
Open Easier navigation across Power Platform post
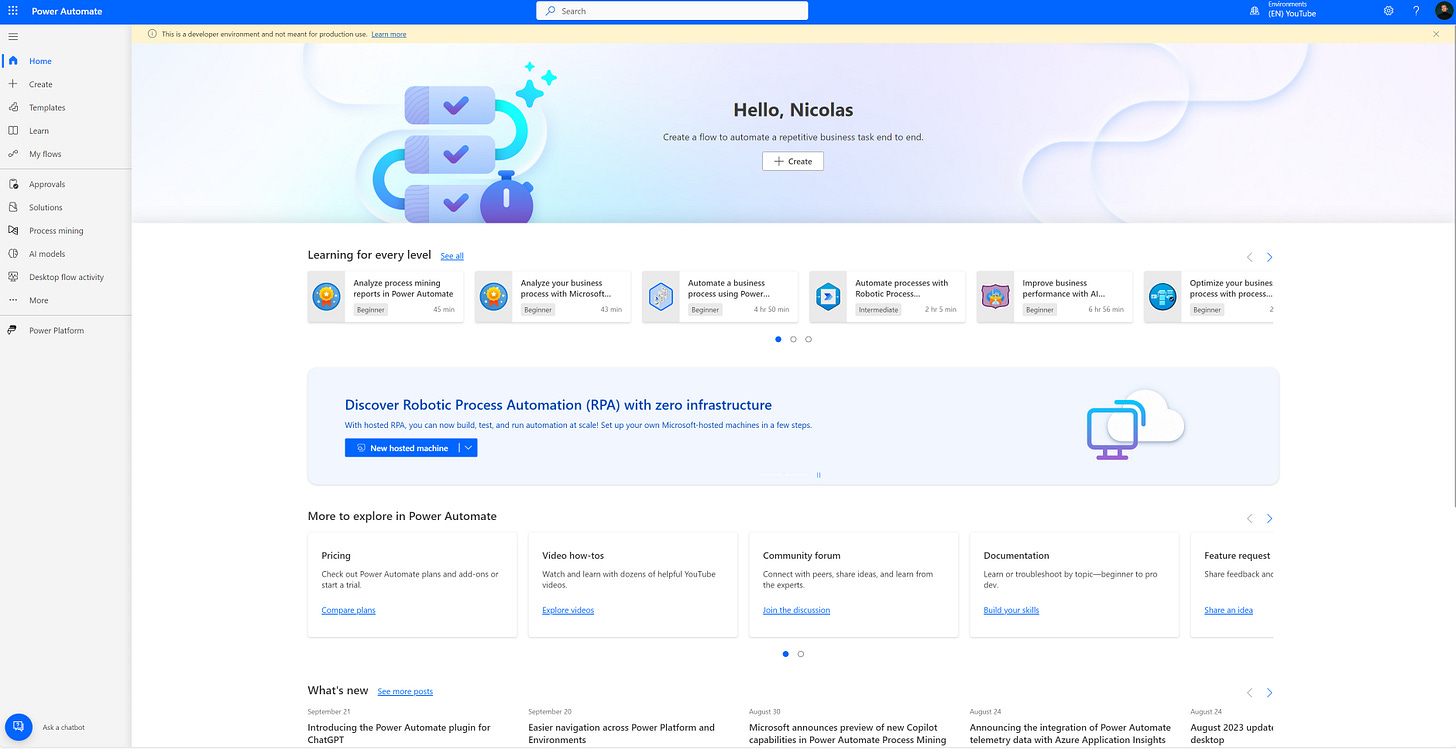point(621,733)
